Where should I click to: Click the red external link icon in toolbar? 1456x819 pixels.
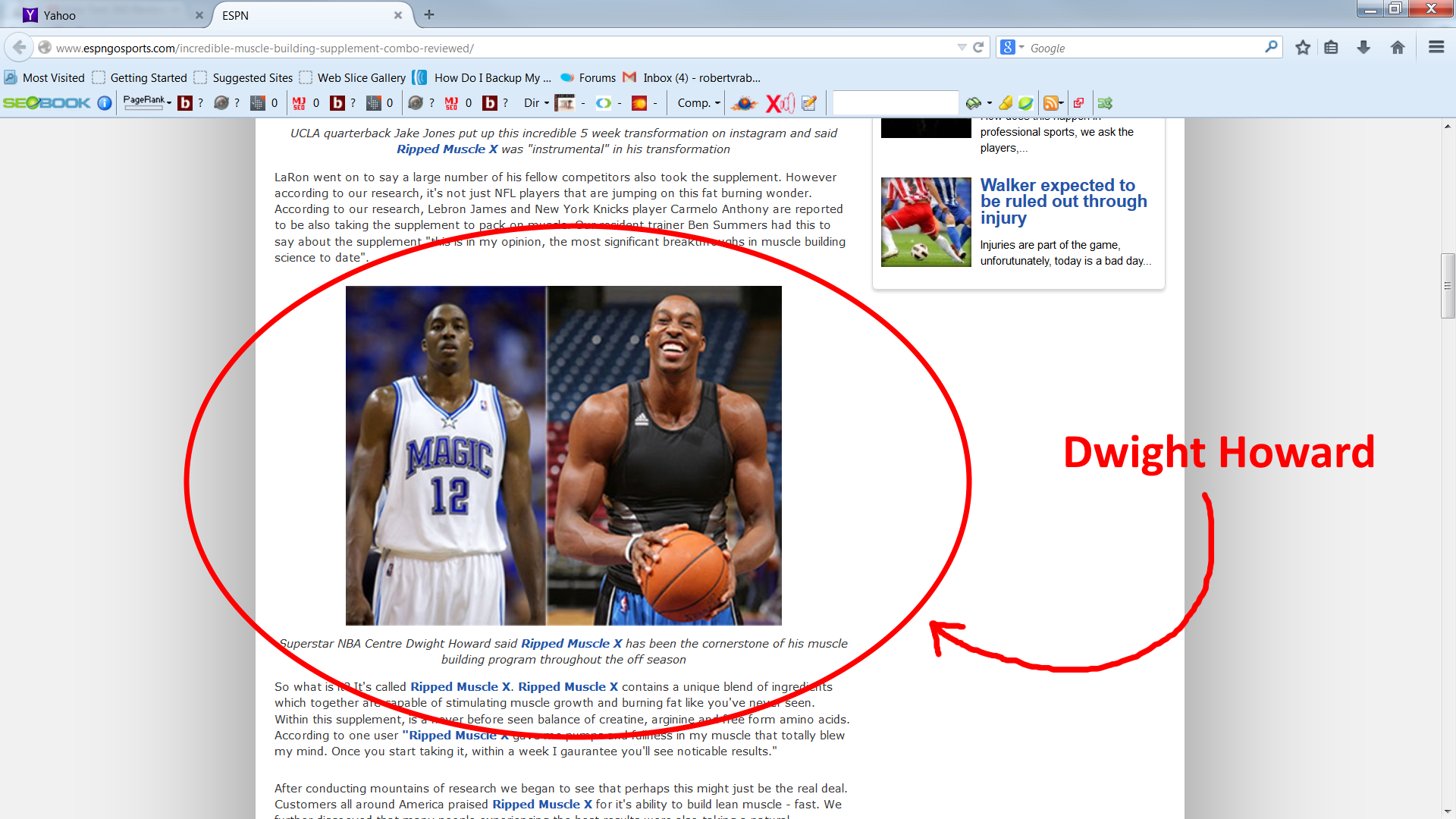point(1078,103)
